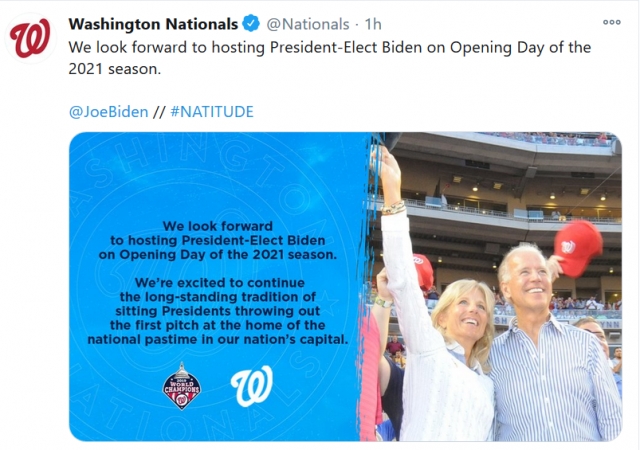Click the tweet's first line about hosting President-Elect Biden
Image resolution: width=640 pixels, height=450 pixels.
(329, 47)
